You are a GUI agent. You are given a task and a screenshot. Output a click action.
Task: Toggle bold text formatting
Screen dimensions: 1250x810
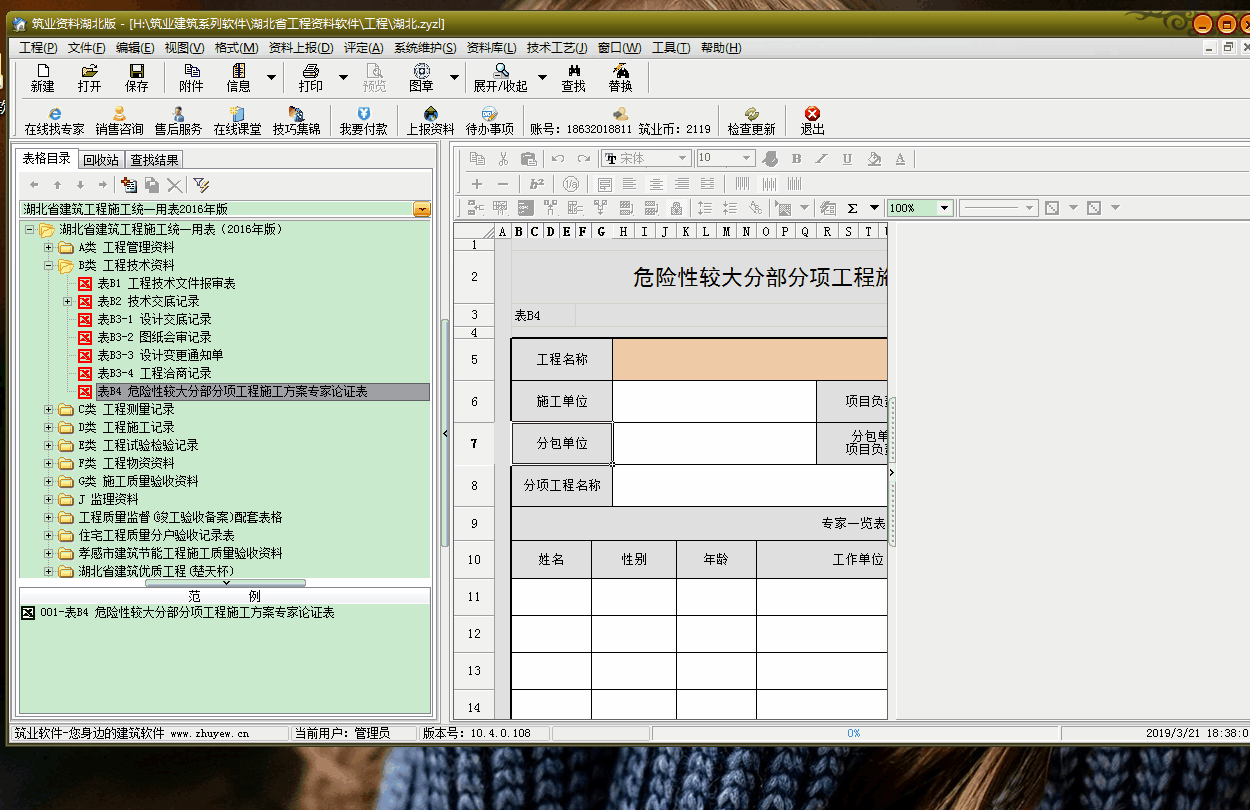(x=797, y=159)
